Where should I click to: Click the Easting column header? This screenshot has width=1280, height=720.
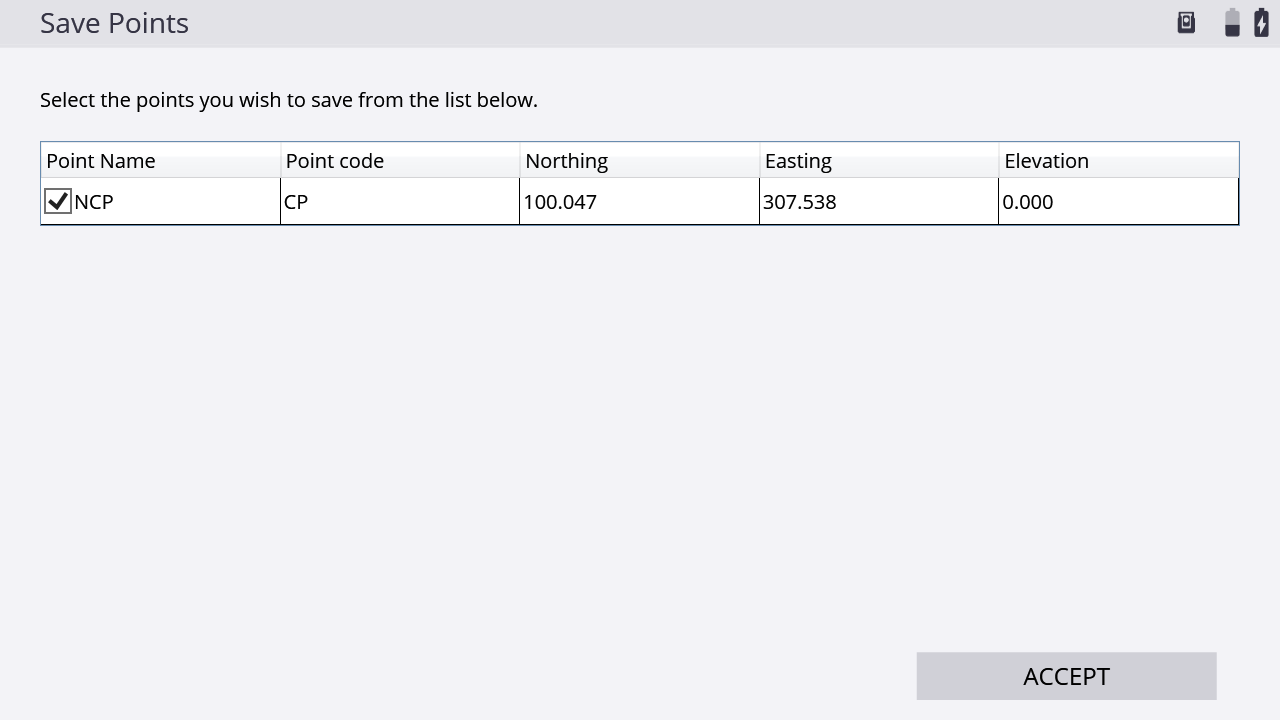(798, 161)
